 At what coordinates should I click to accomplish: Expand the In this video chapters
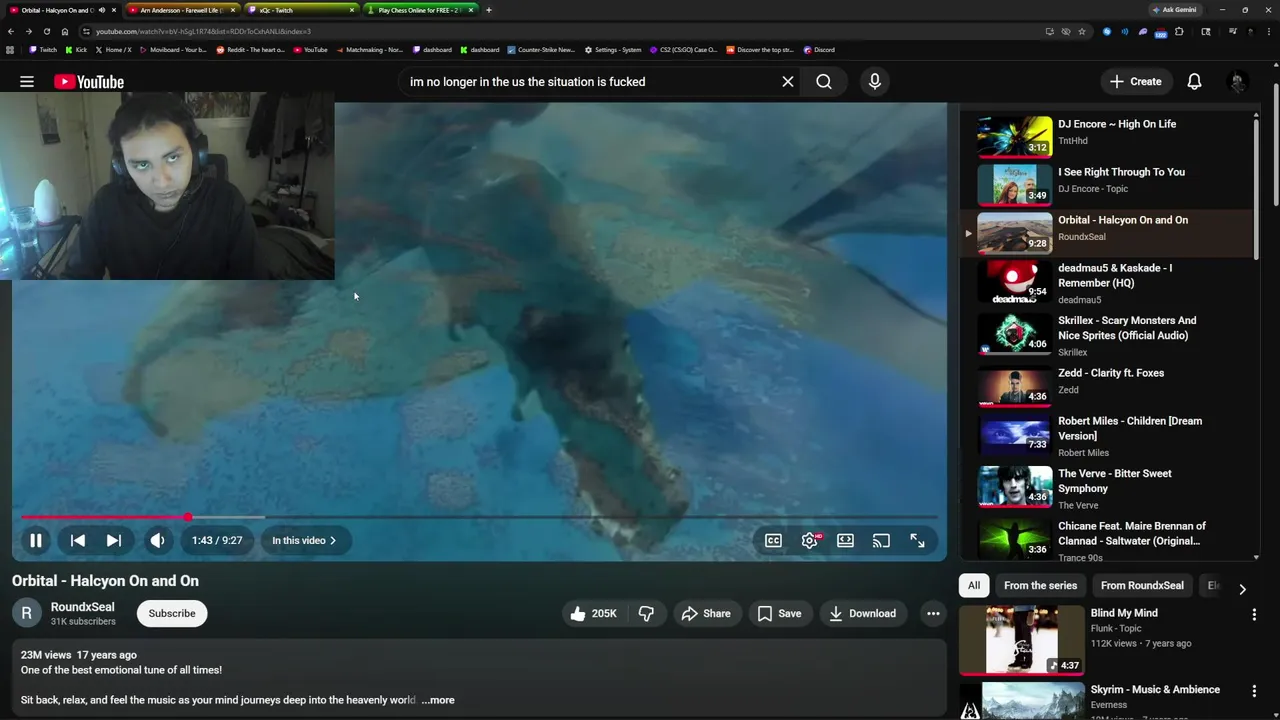[305, 540]
